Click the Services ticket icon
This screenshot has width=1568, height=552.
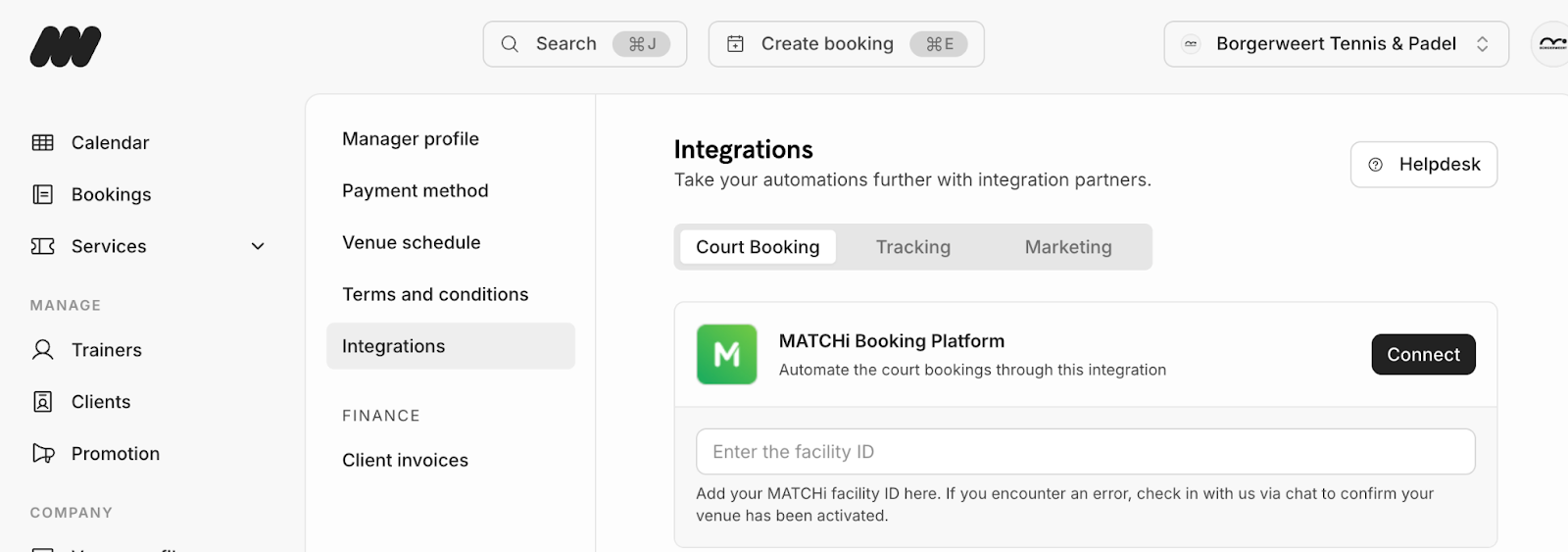[43, 246]
